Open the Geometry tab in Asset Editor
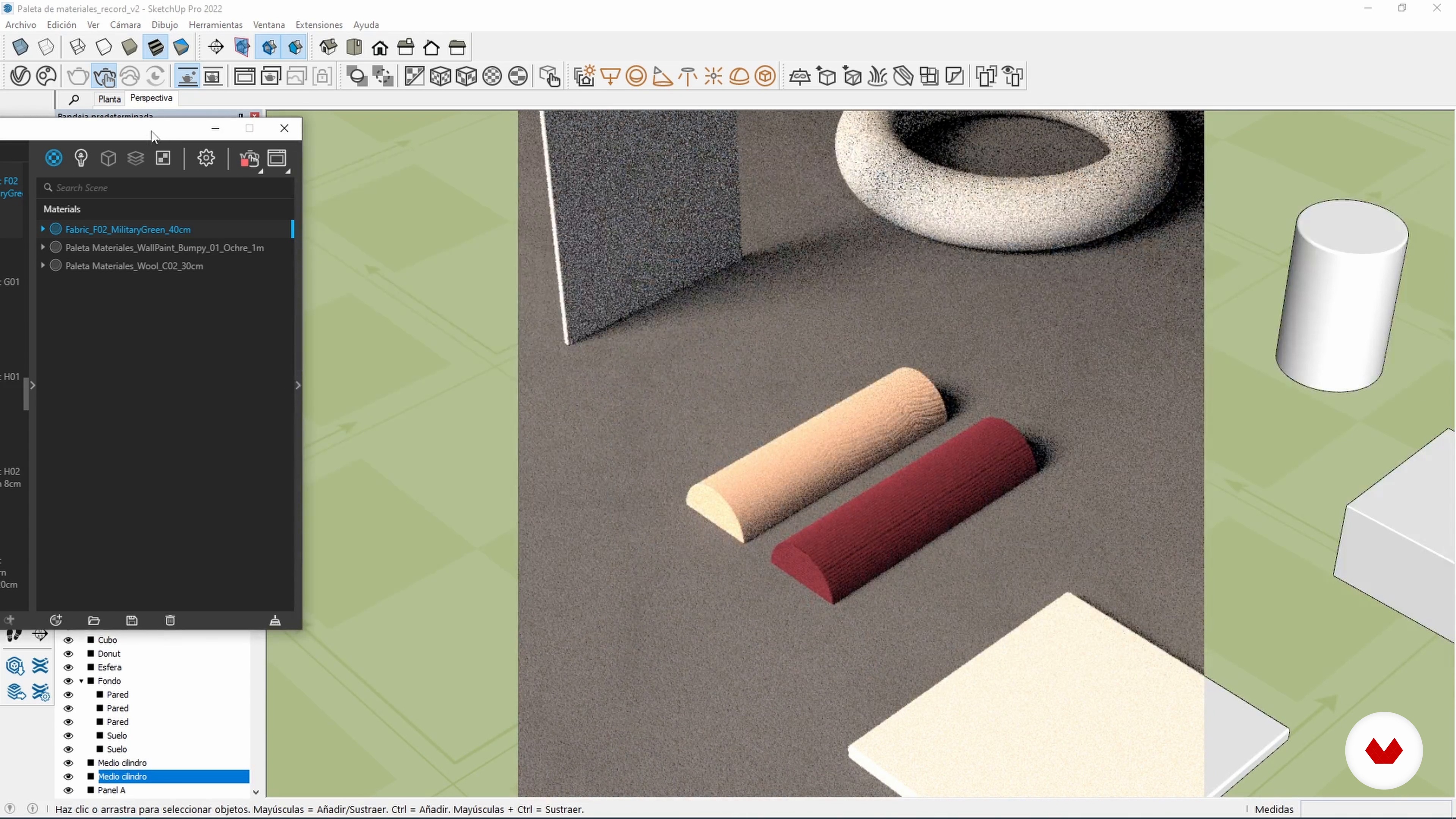The width and height of the screenshot is (1456, 819). [x=108, y=158]
